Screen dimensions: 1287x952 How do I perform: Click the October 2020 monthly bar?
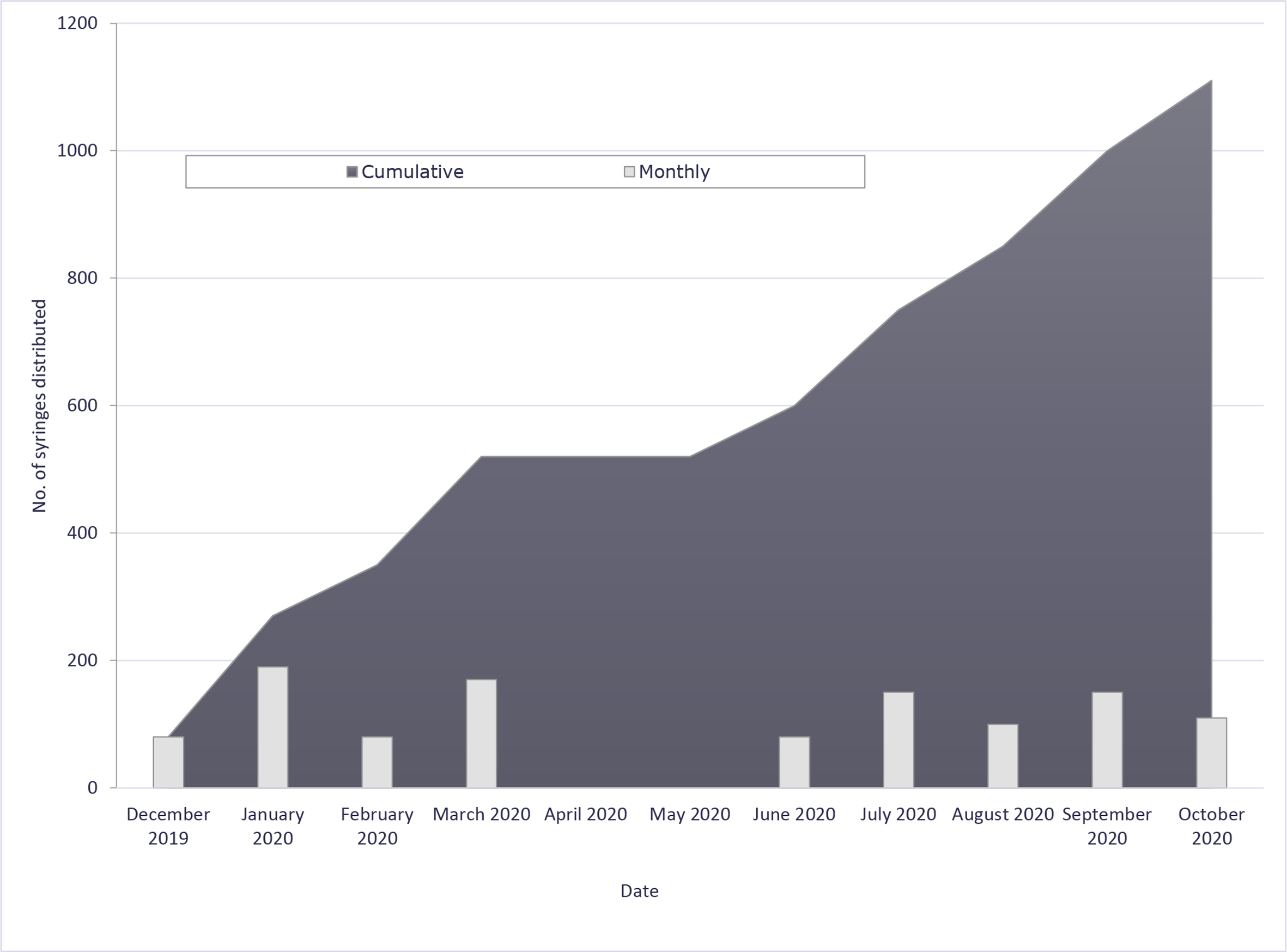coord(1211,753)
